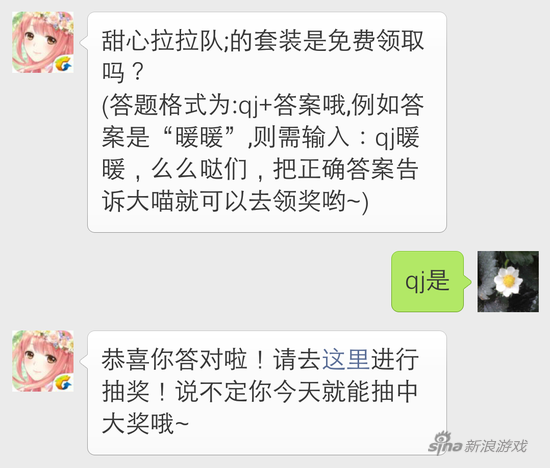Click the 抽奖 text in the last message
The width and height of the screenshot is (550, 468).
126,392
